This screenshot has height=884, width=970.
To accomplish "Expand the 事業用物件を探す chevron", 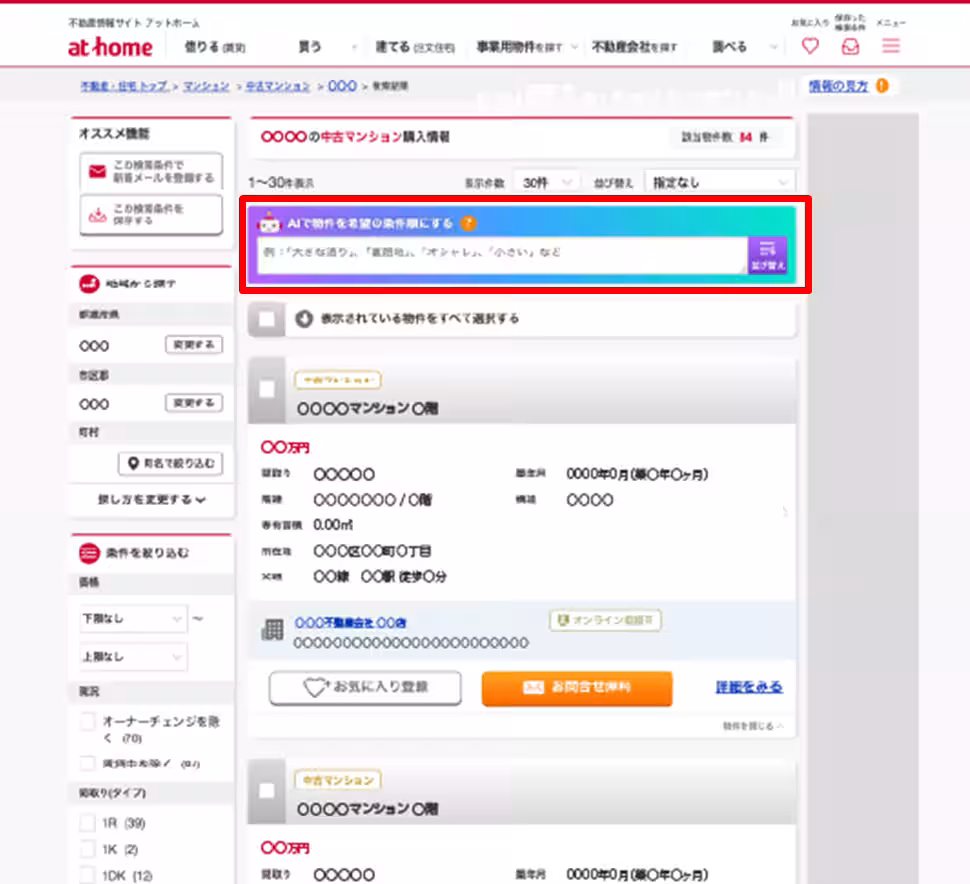I will (575, 47).
